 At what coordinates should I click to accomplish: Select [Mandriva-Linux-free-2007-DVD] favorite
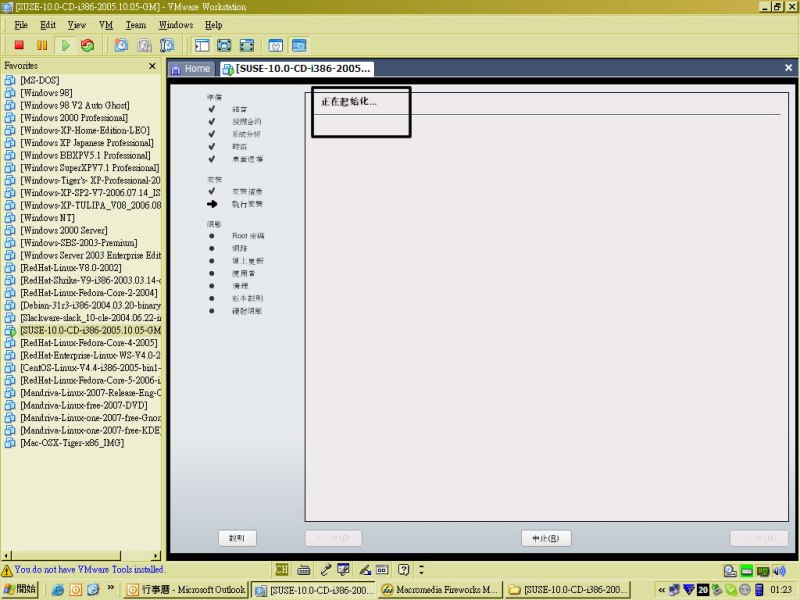coord(84,406)
